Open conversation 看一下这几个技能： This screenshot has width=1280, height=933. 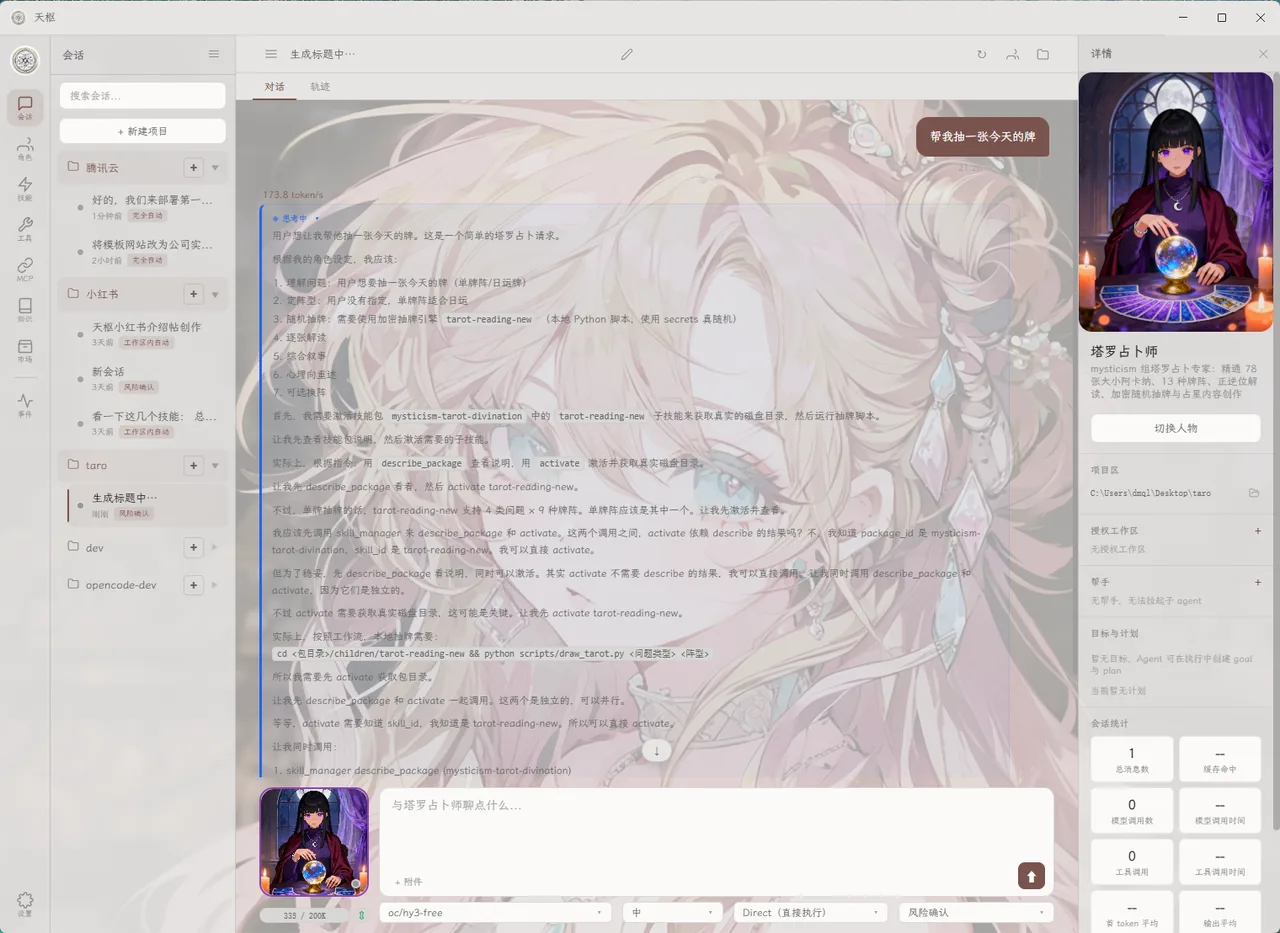tap(146, 423)
